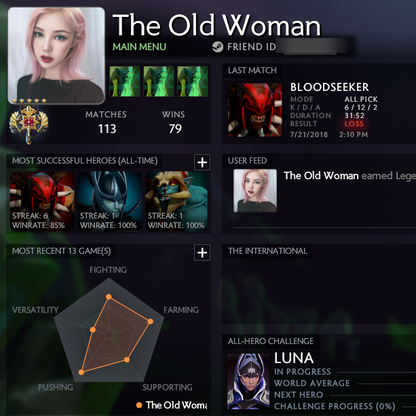Select the third featured hero icon
This screenshot has width=416, height=416.
[193, 81]
